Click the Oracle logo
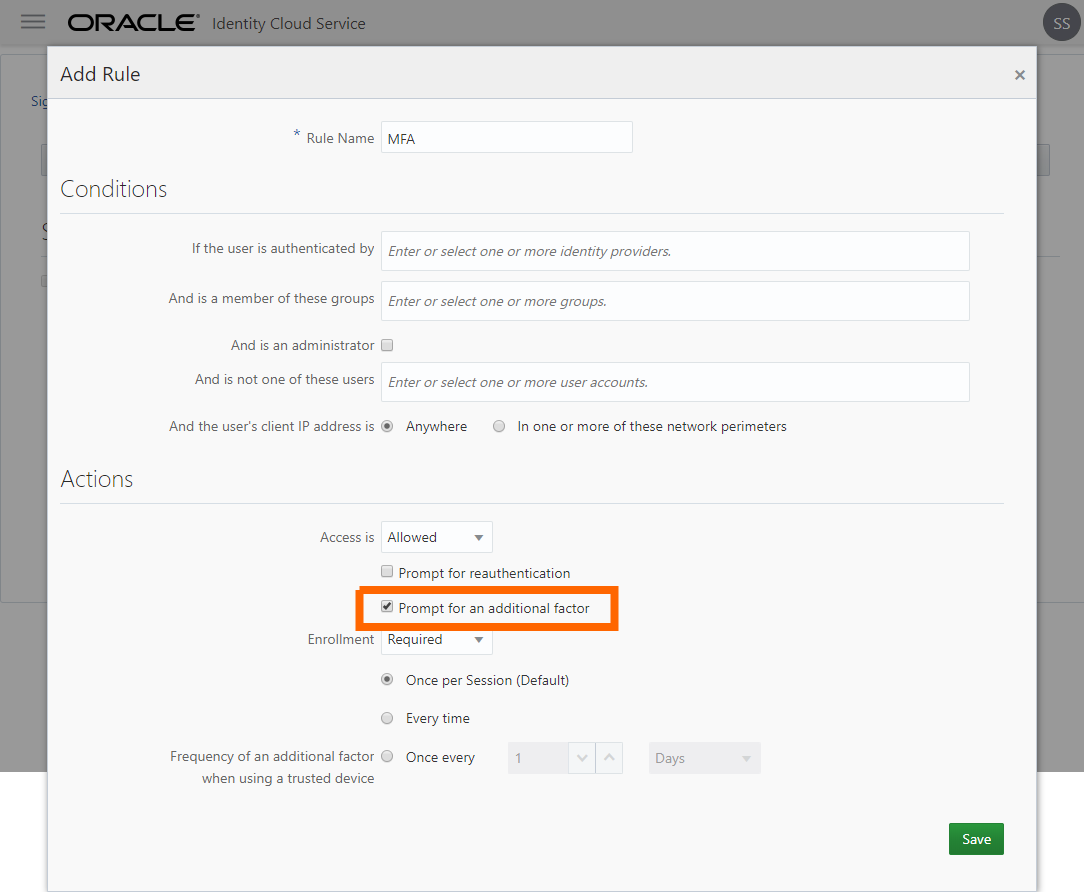 [x=133, y=21]
